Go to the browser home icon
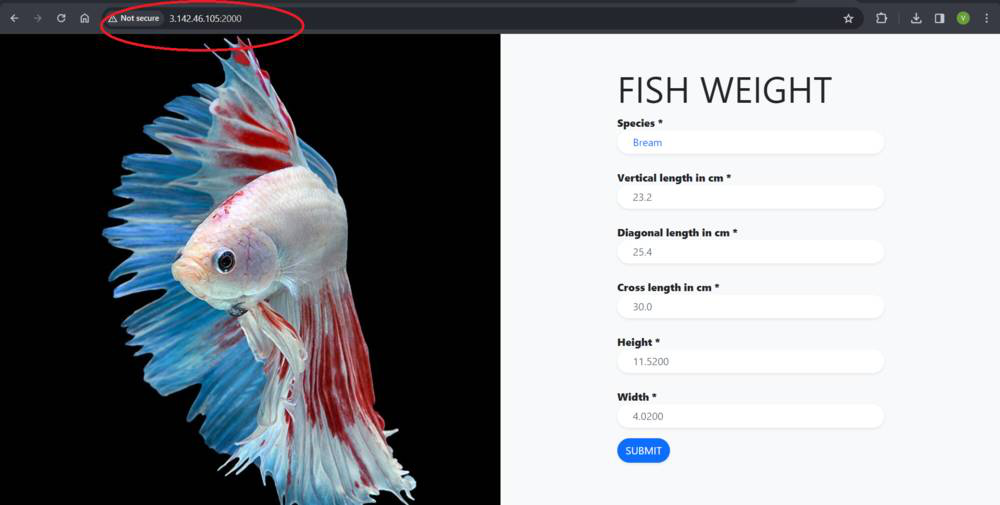The width and height of the screenshot is (1000, 505). coord(84,18)
